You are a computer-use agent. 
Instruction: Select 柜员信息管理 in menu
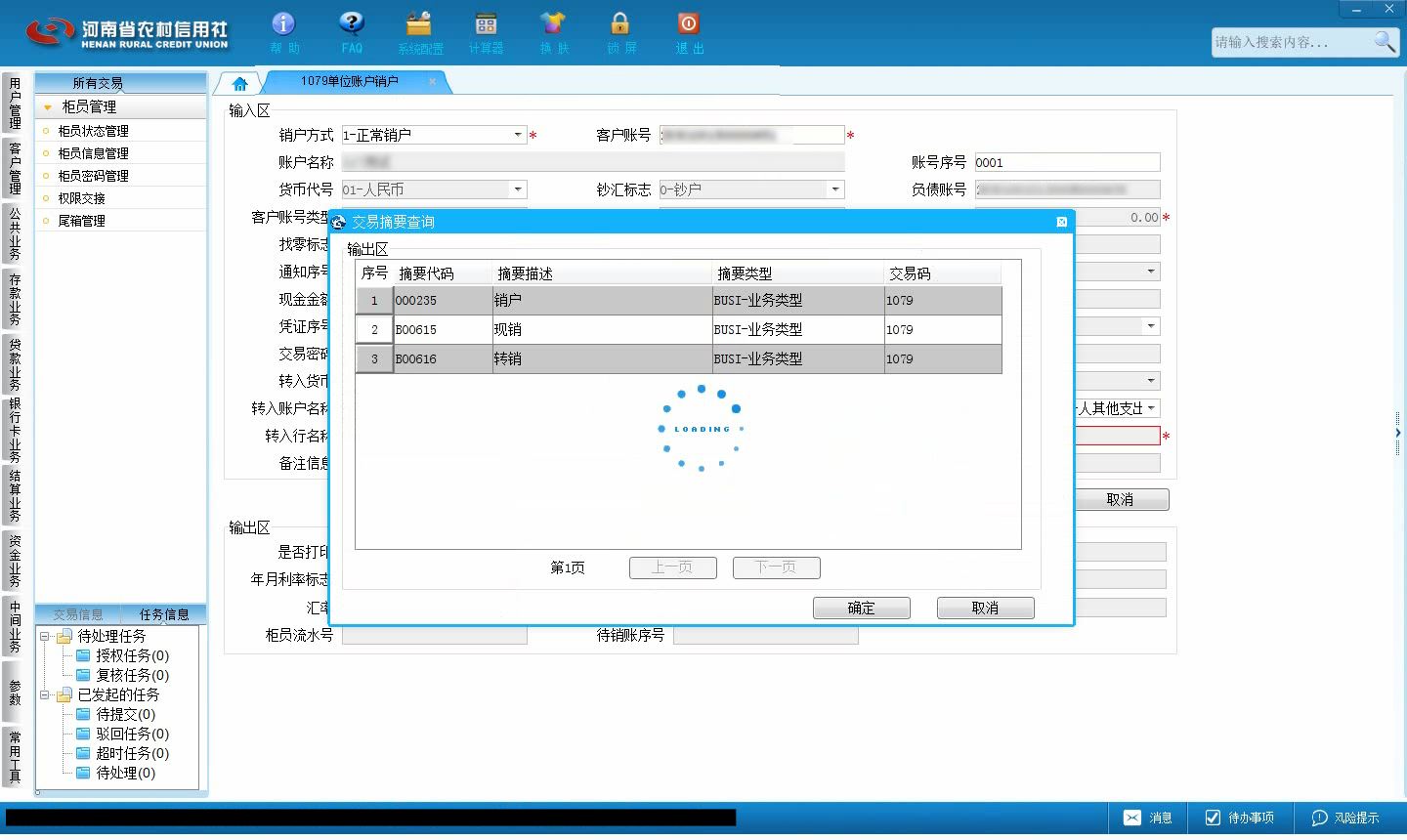point(93,153)
